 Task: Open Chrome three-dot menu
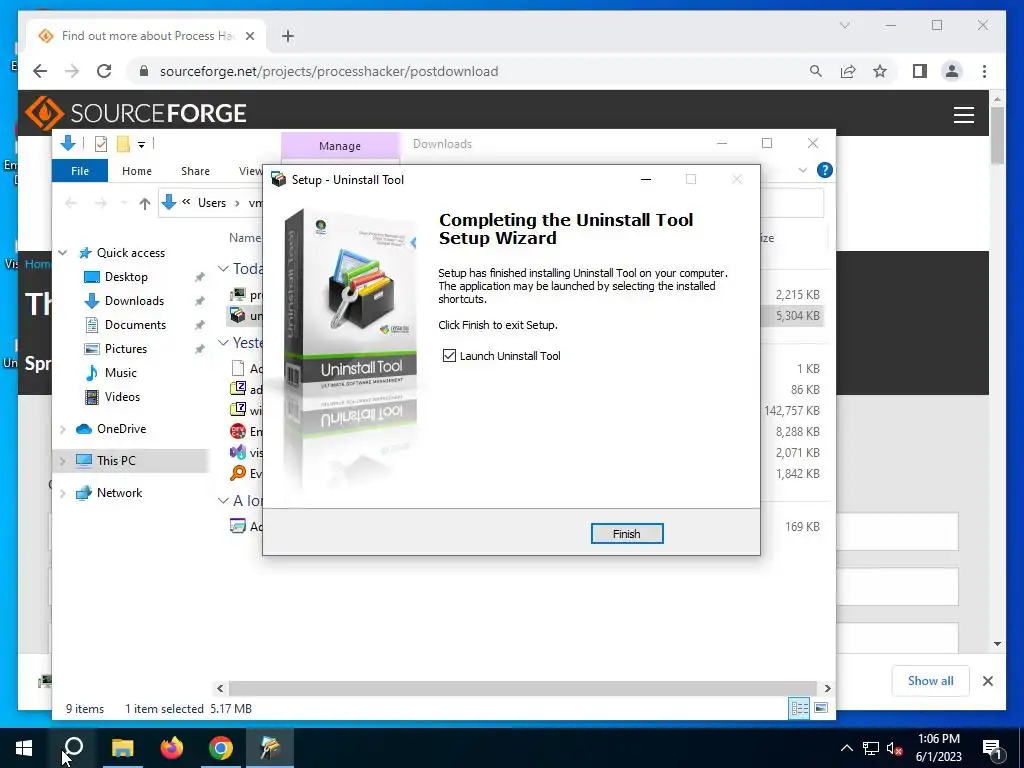pos(984,71)
